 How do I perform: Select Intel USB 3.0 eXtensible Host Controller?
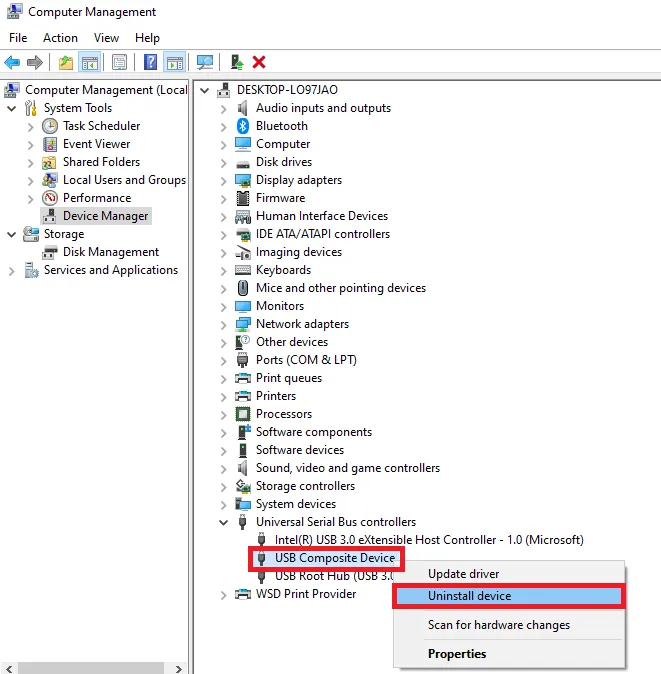point(429,540)
